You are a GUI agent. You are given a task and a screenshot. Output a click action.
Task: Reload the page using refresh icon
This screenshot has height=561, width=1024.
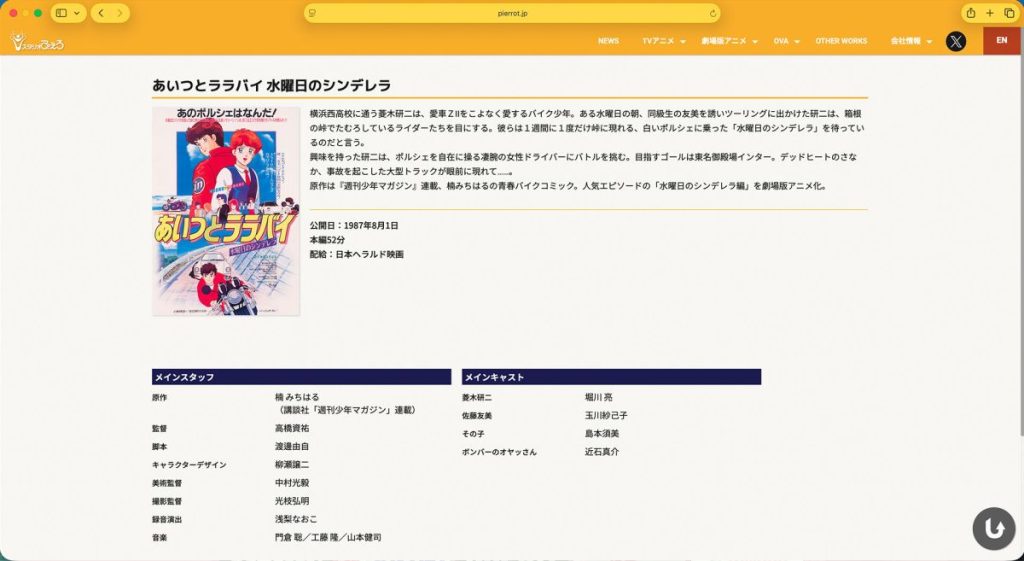pos(712,13)
